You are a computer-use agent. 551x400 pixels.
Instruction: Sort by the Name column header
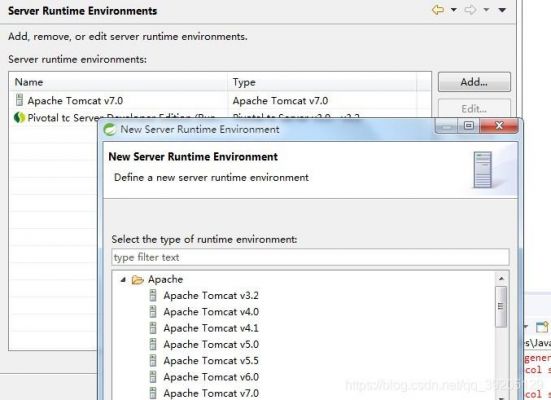(x=118, y=82)
